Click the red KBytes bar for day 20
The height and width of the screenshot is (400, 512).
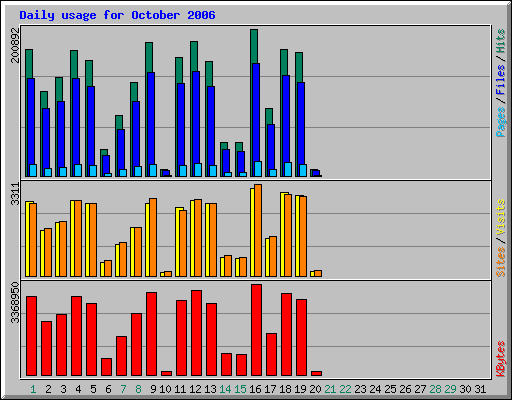click(316, 374)
